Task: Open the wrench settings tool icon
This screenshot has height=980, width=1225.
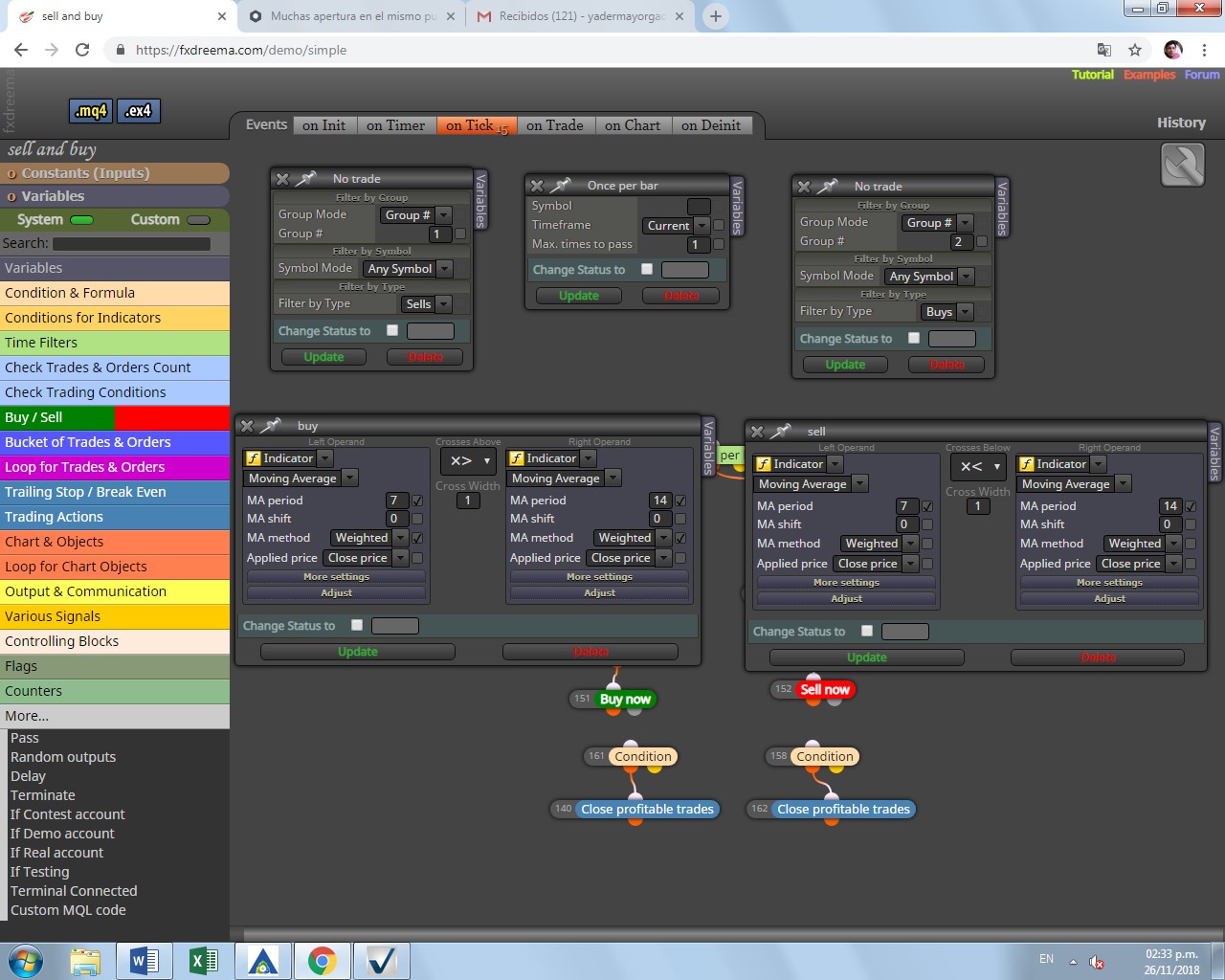Action: (1182, 165)
